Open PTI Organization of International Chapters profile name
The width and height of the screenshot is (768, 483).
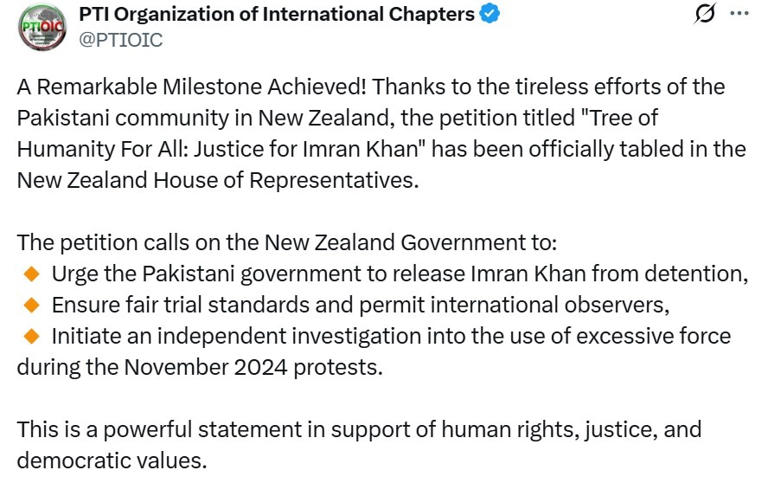point(276,14)
